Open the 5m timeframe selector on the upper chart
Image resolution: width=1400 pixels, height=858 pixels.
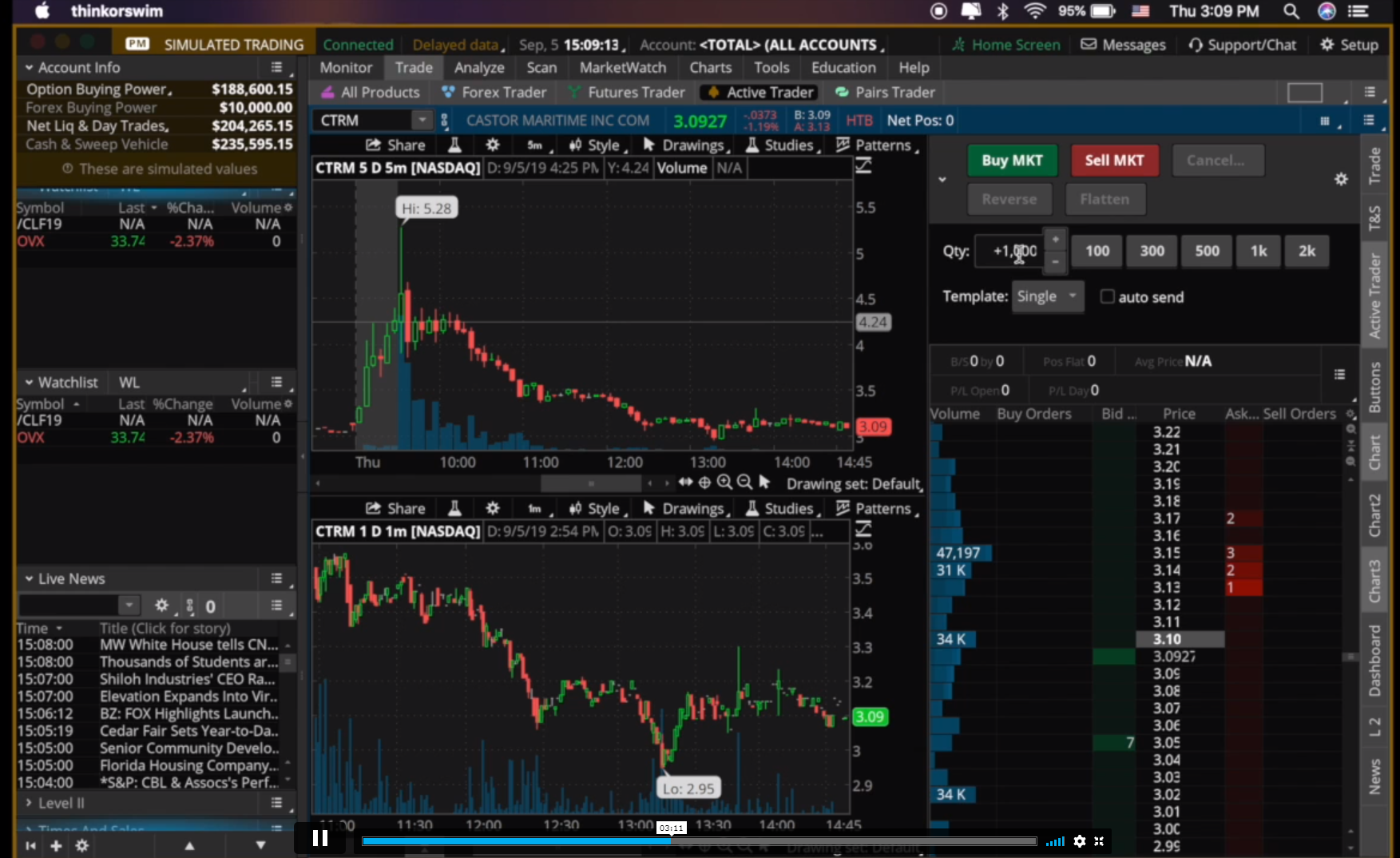(534, 145)
